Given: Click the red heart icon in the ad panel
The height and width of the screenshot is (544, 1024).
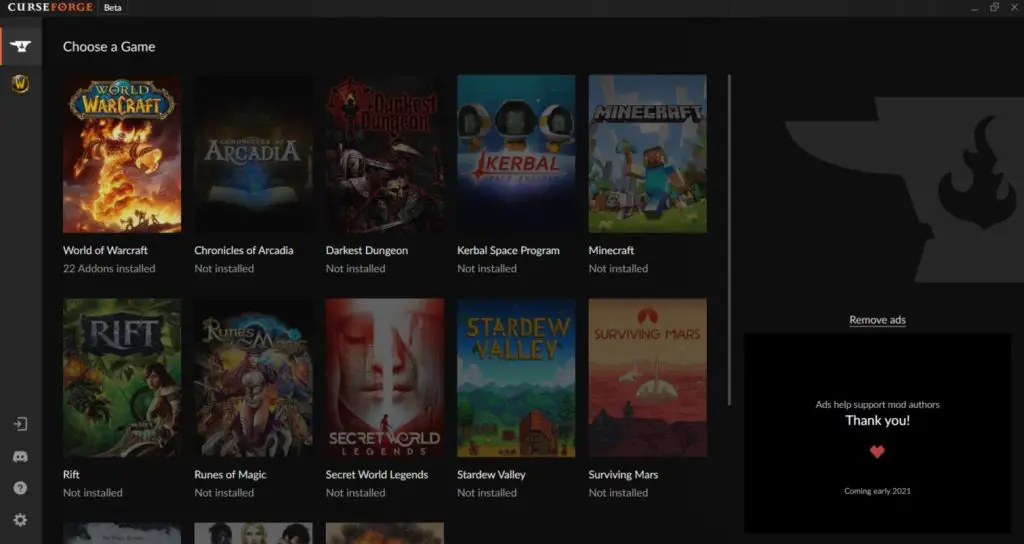Looking at the screenshot, I should click(877, 451).
